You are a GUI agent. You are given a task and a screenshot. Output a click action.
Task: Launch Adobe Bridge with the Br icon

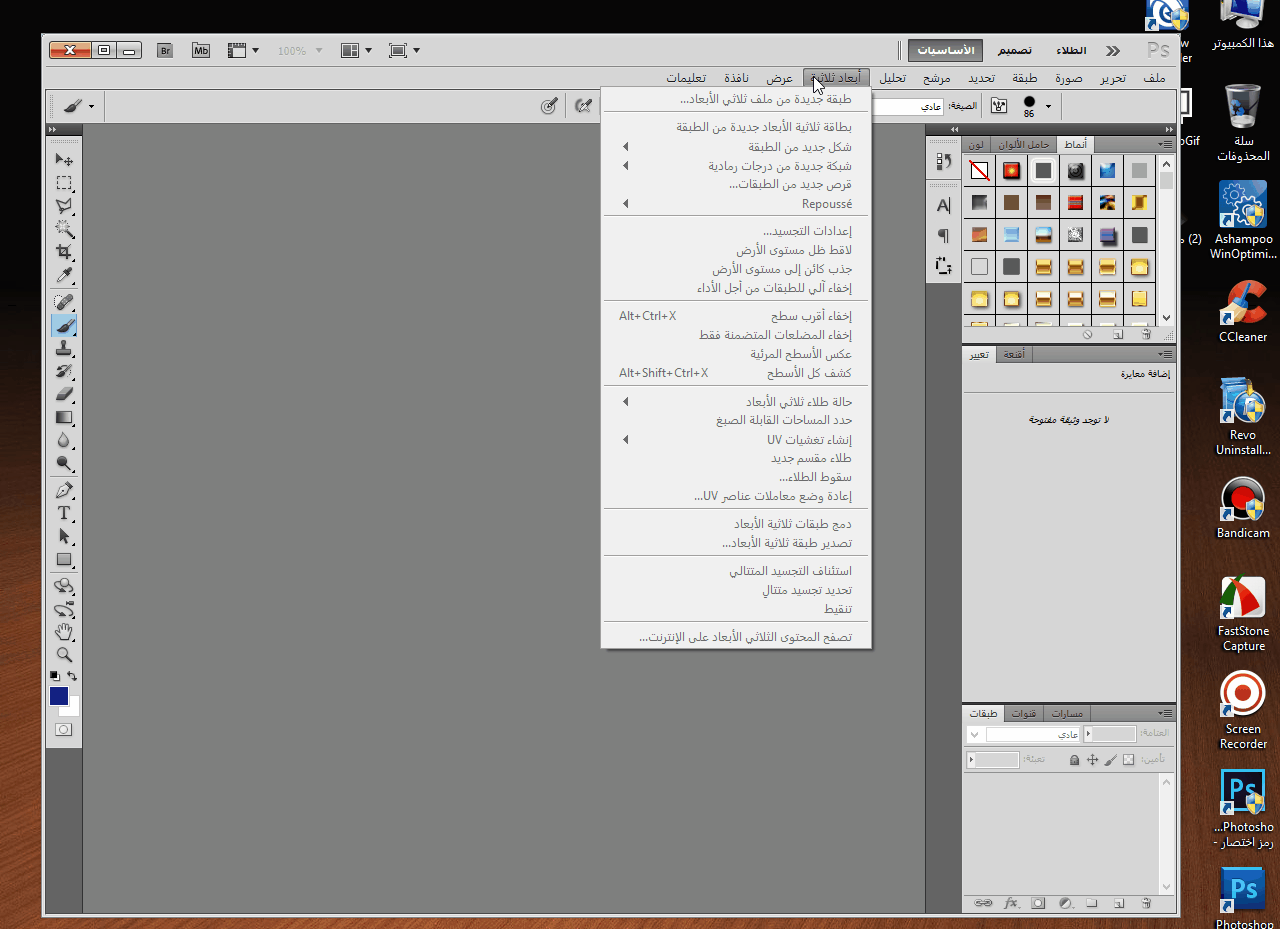pyautogui.click(x=166, y=50)
